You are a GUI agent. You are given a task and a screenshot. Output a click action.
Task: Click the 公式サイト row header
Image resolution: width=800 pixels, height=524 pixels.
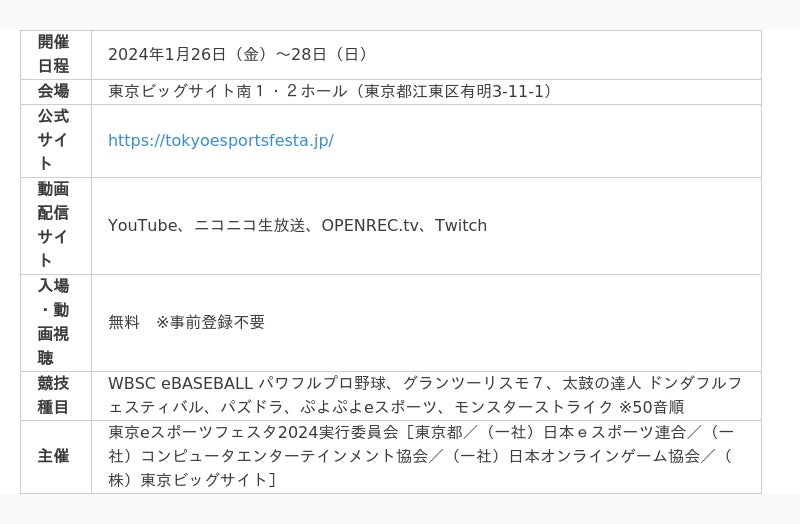(x=54, y=141)
